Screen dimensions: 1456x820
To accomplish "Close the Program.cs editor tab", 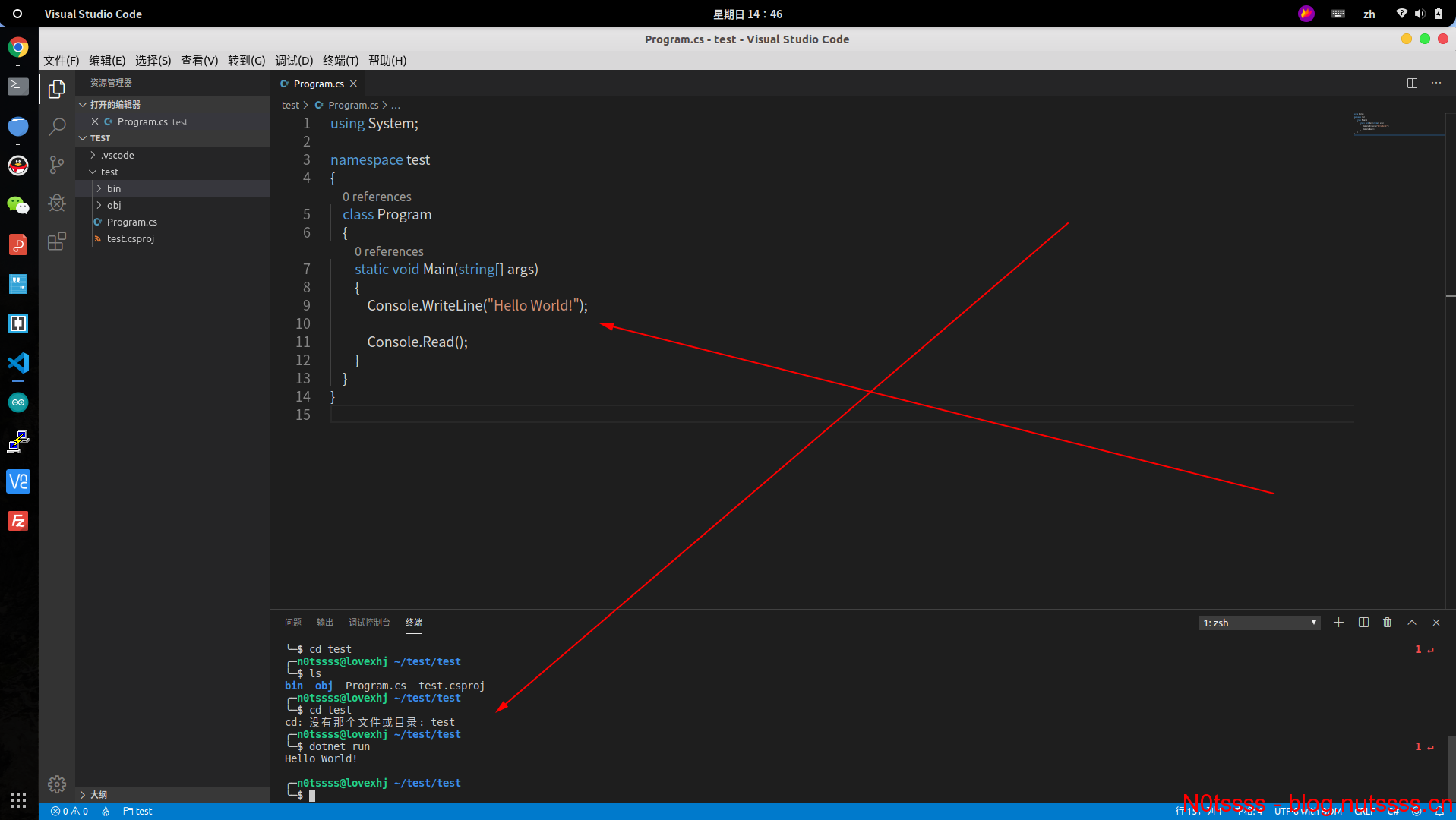I will click(x=353, y=84).
